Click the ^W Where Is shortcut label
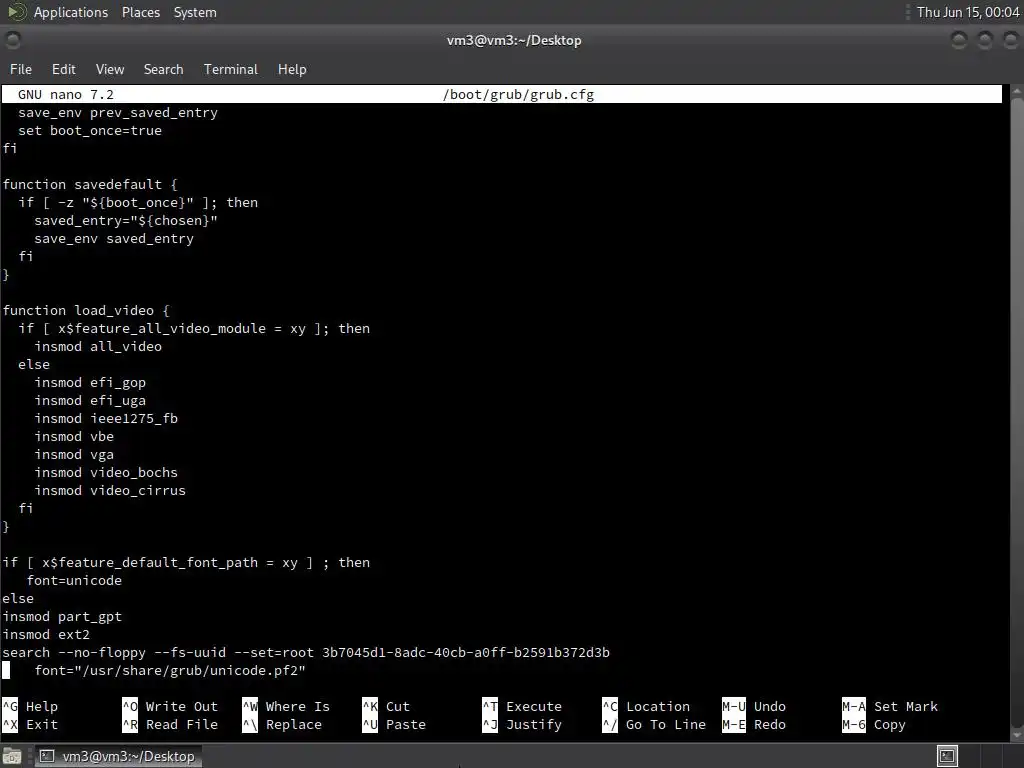The width and height of the screenshot is (1024, 768). (x=286, y=707)
